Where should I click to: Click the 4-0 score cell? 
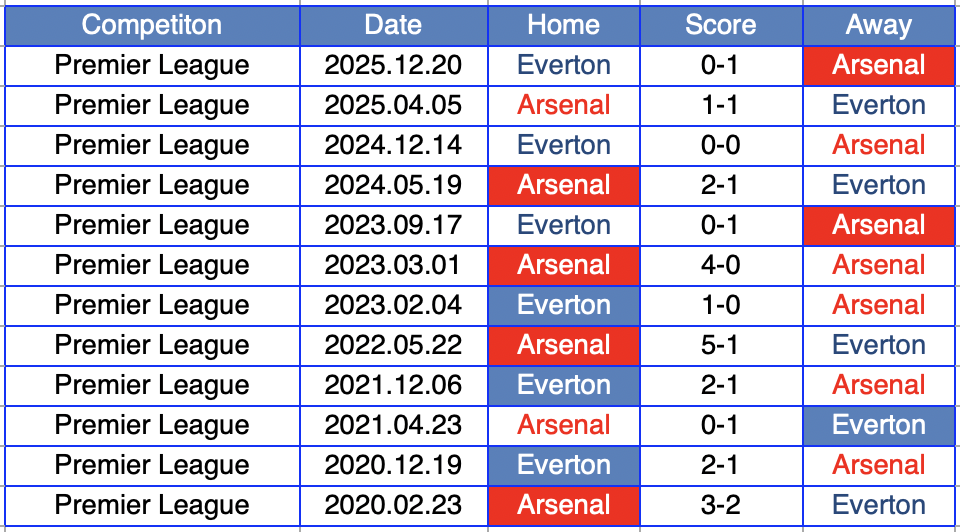(x=720, y=265)
